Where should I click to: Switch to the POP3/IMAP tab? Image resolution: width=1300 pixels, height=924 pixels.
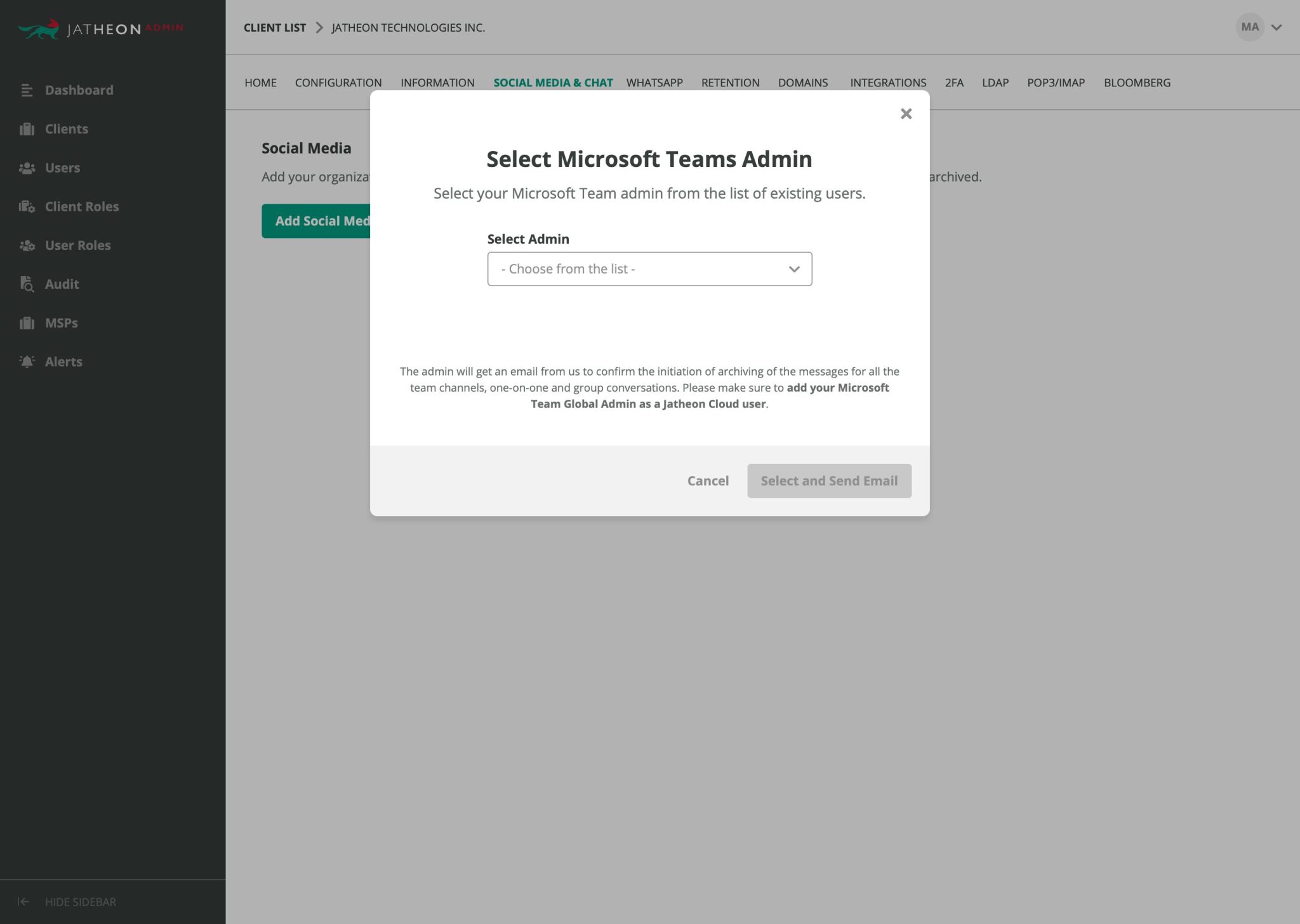point(1056,82)
